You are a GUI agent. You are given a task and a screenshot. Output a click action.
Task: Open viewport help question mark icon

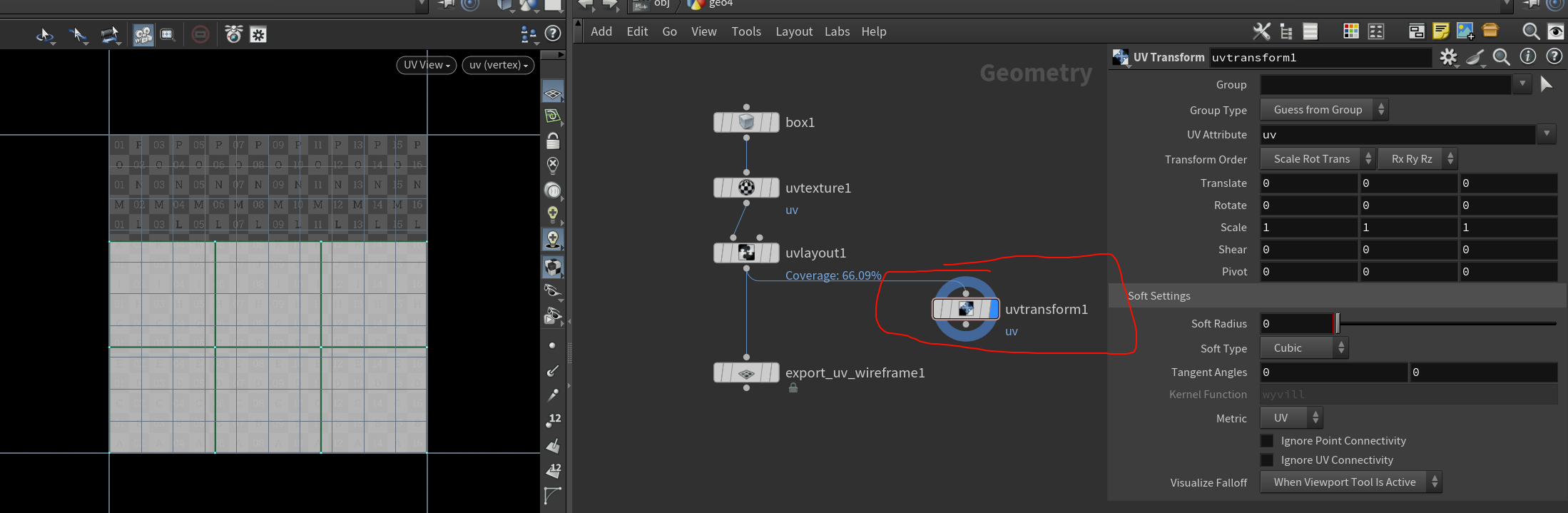click(553, 34)
